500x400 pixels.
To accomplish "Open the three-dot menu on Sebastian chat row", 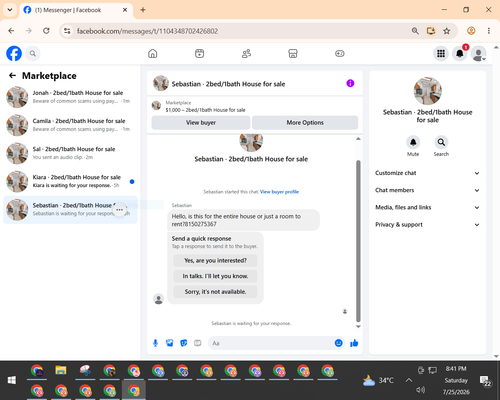I will pyautogui.click(x=120, y=210).
